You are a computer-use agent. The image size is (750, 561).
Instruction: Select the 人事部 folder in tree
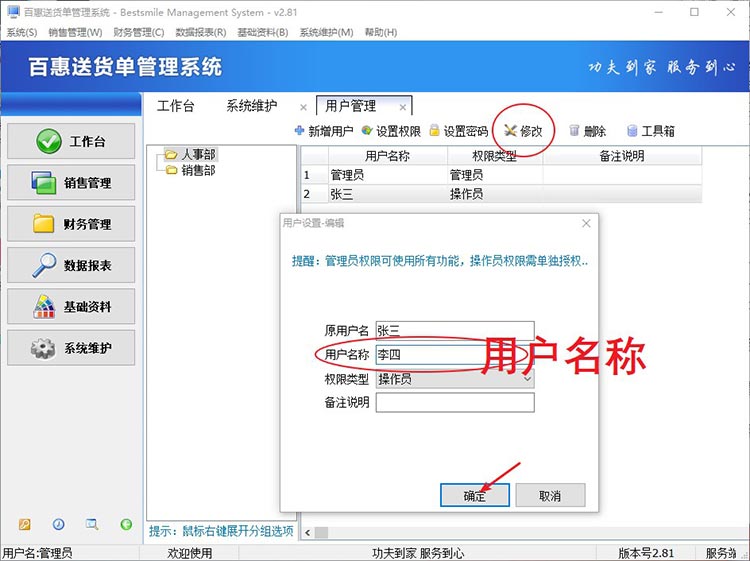point(191,154)
